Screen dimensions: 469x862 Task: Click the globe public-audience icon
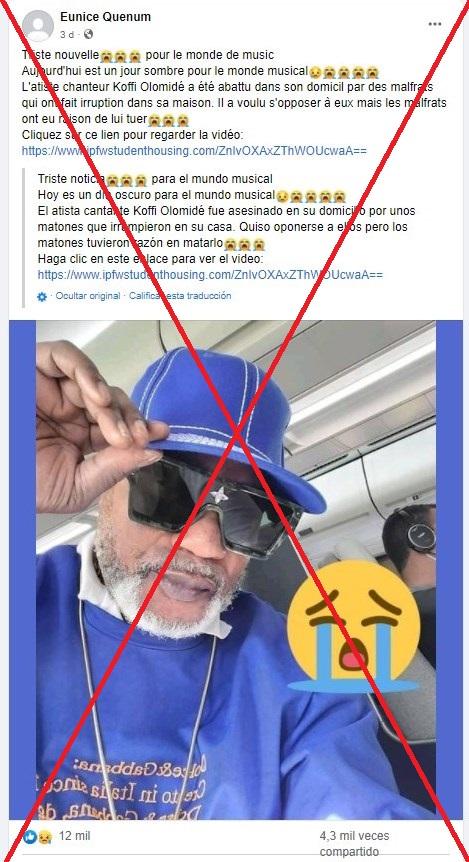point(88,35)
